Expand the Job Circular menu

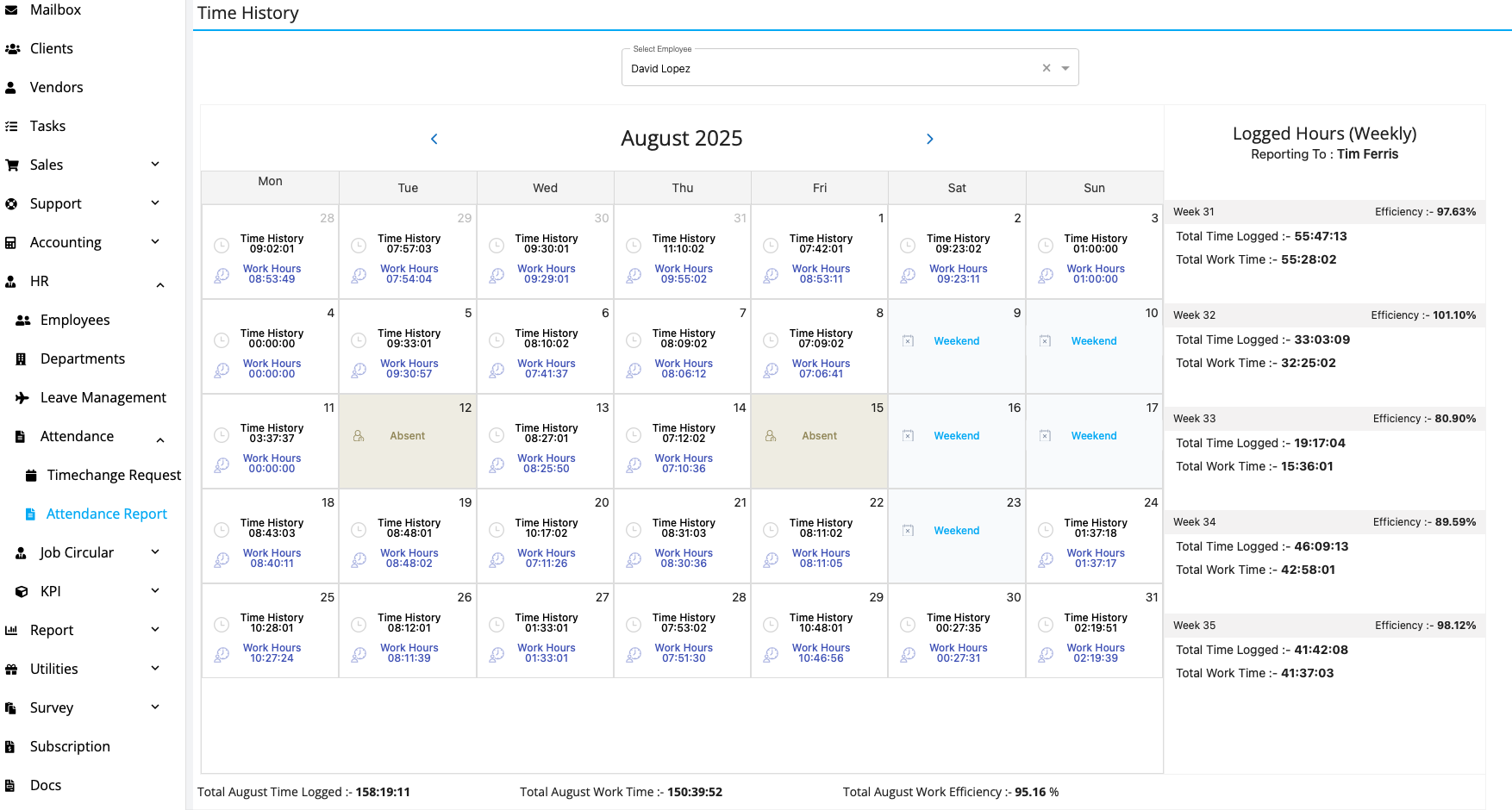[77, 553]
